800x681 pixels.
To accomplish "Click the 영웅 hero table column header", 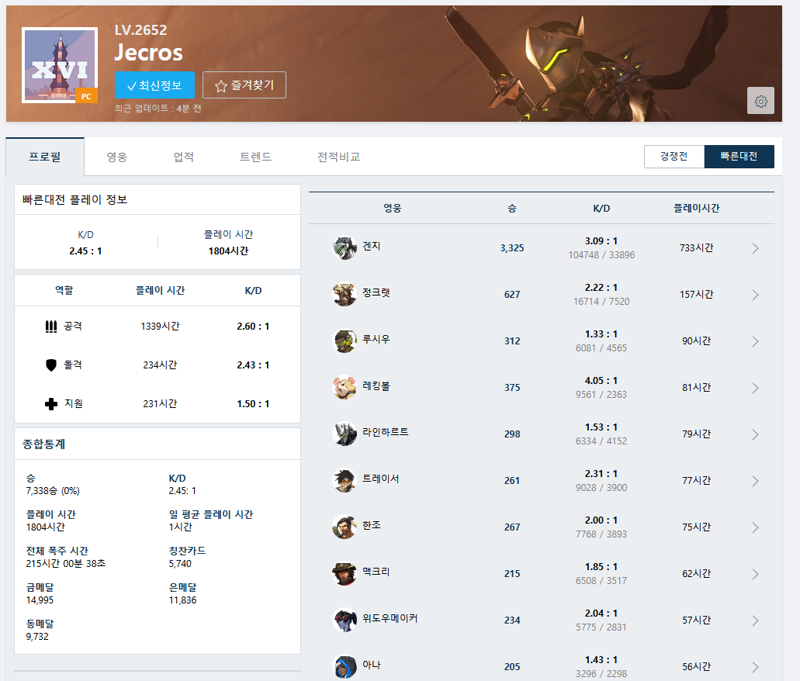I will click(x=393, y=208).
